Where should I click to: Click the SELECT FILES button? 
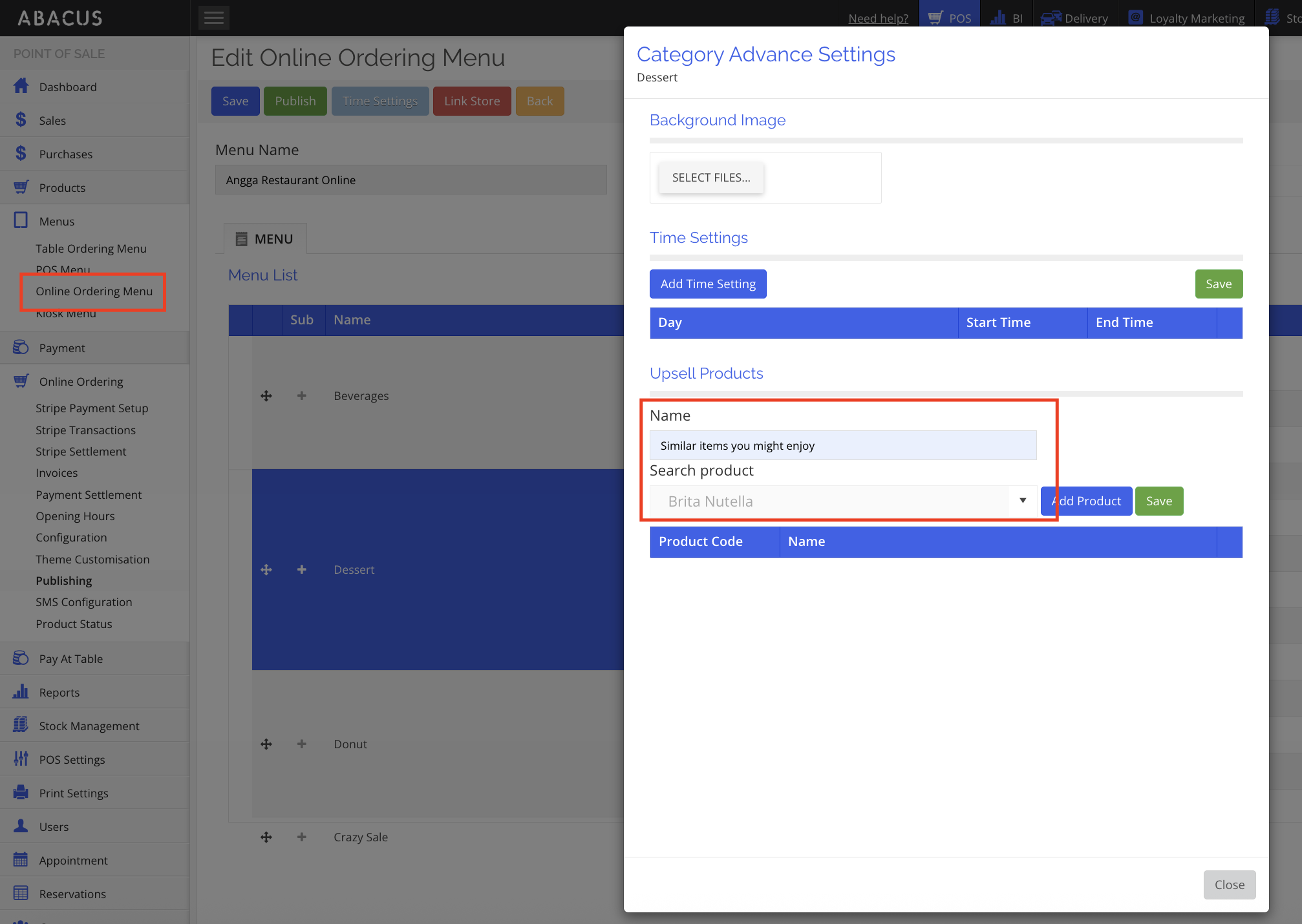(x=711, y=178)
